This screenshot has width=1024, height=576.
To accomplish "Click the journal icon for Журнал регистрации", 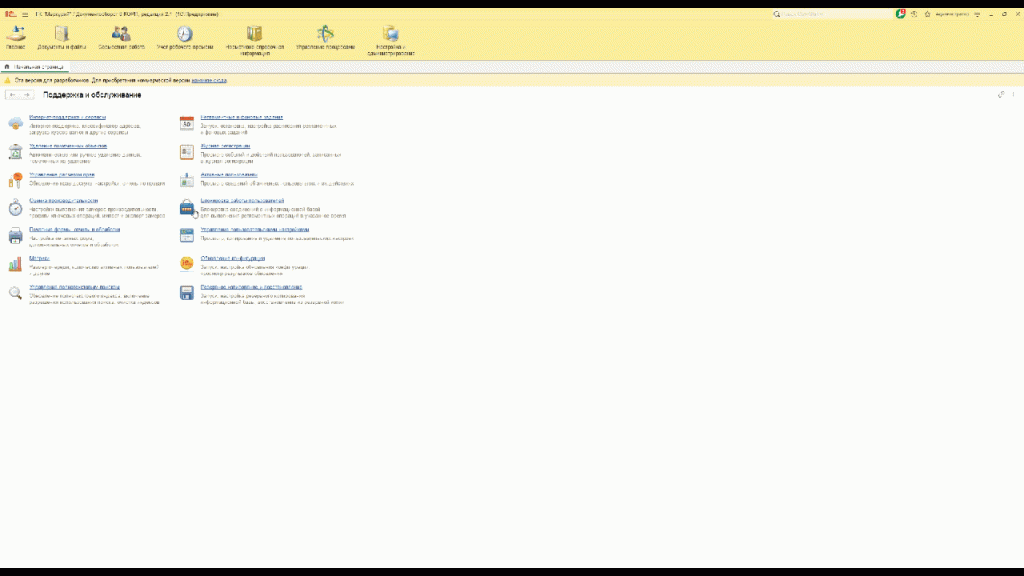I will 187,152.
